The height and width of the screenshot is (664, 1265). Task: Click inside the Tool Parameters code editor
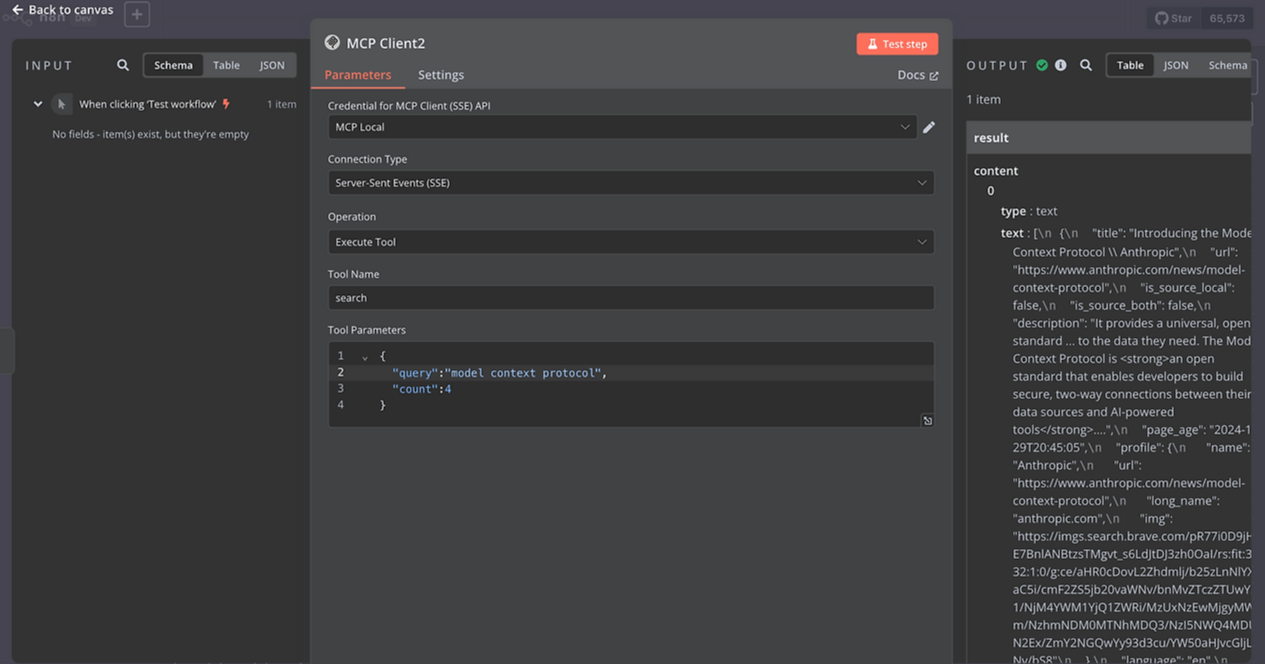(631, 385)
